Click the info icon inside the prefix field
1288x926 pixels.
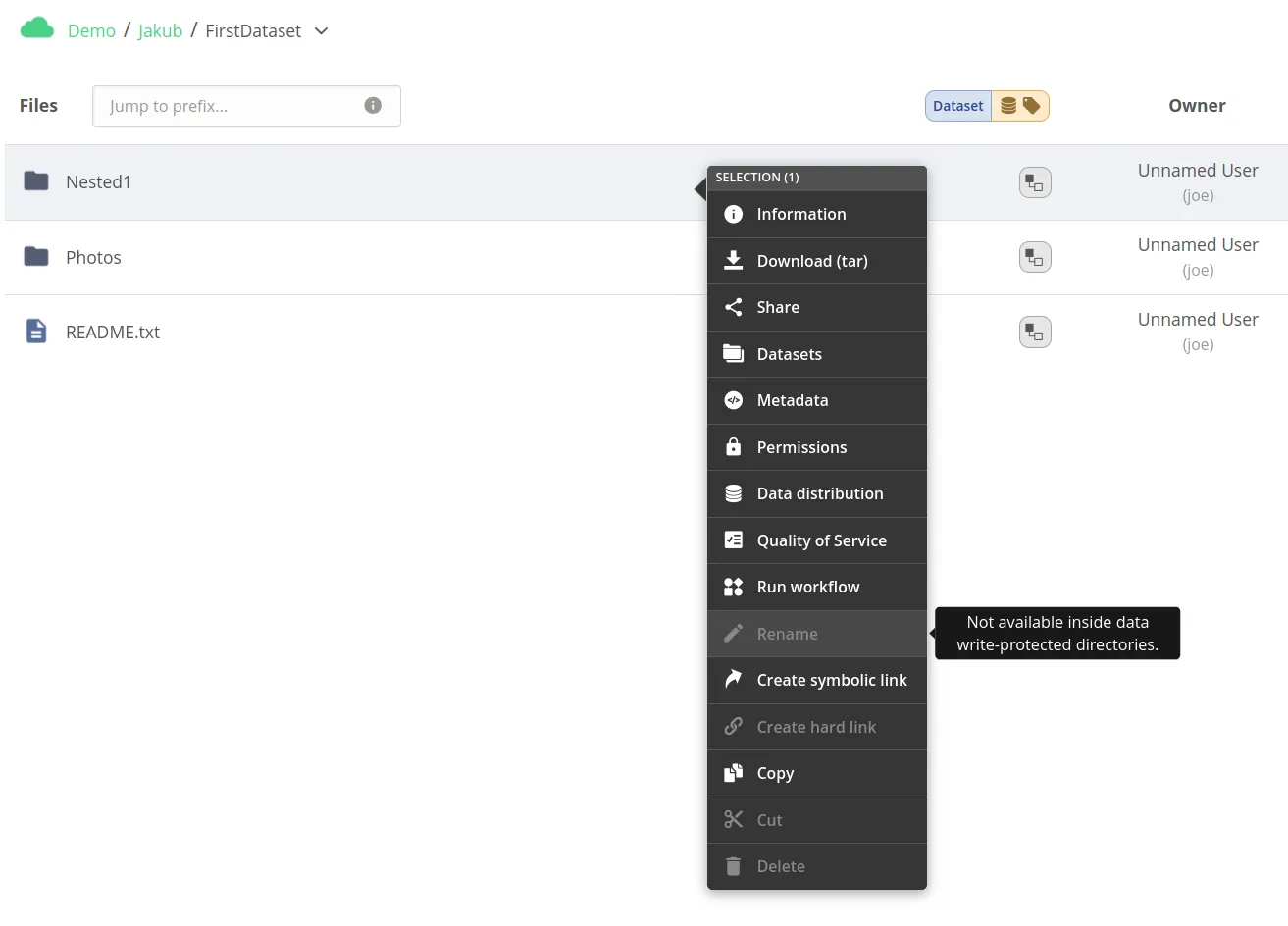tap(373, 105)
